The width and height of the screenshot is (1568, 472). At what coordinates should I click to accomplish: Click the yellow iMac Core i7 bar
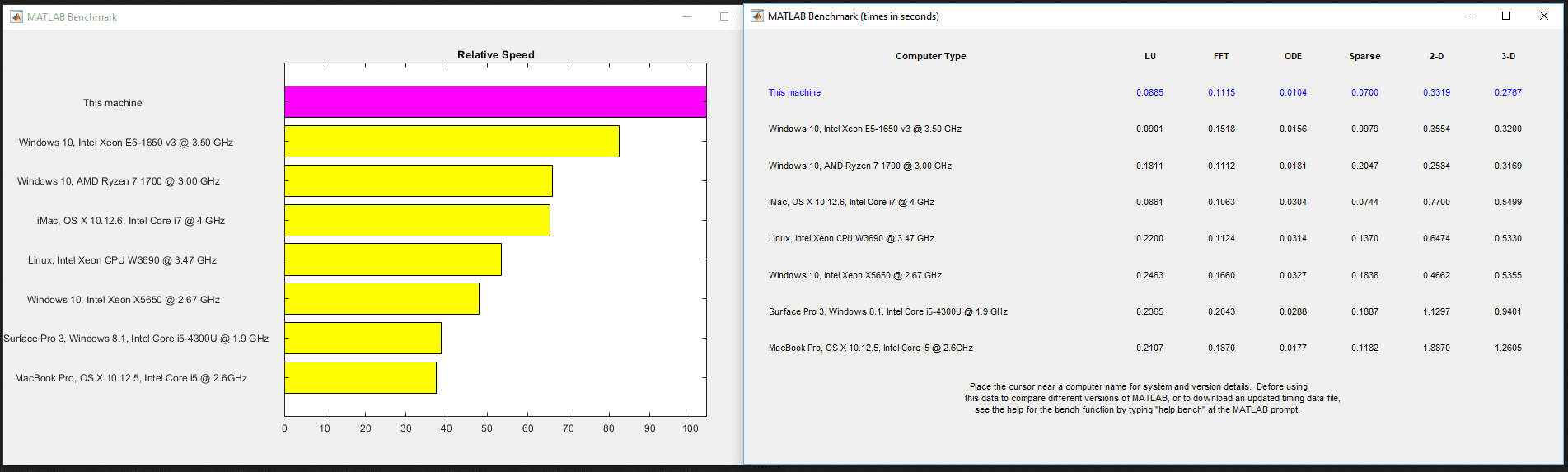pyautogui.click(x=417, y=220)
